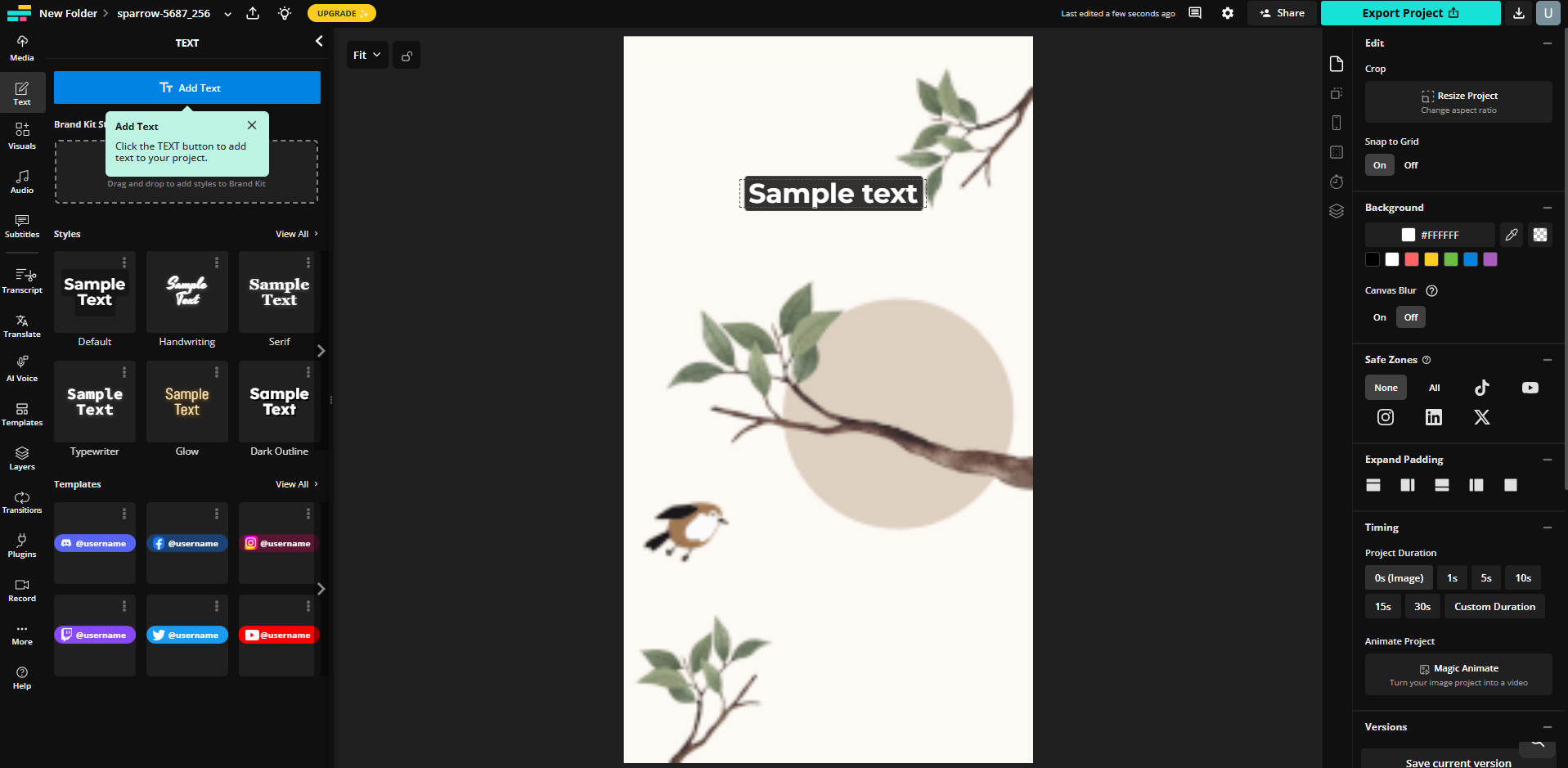Switch to the Layers tab

20,457
